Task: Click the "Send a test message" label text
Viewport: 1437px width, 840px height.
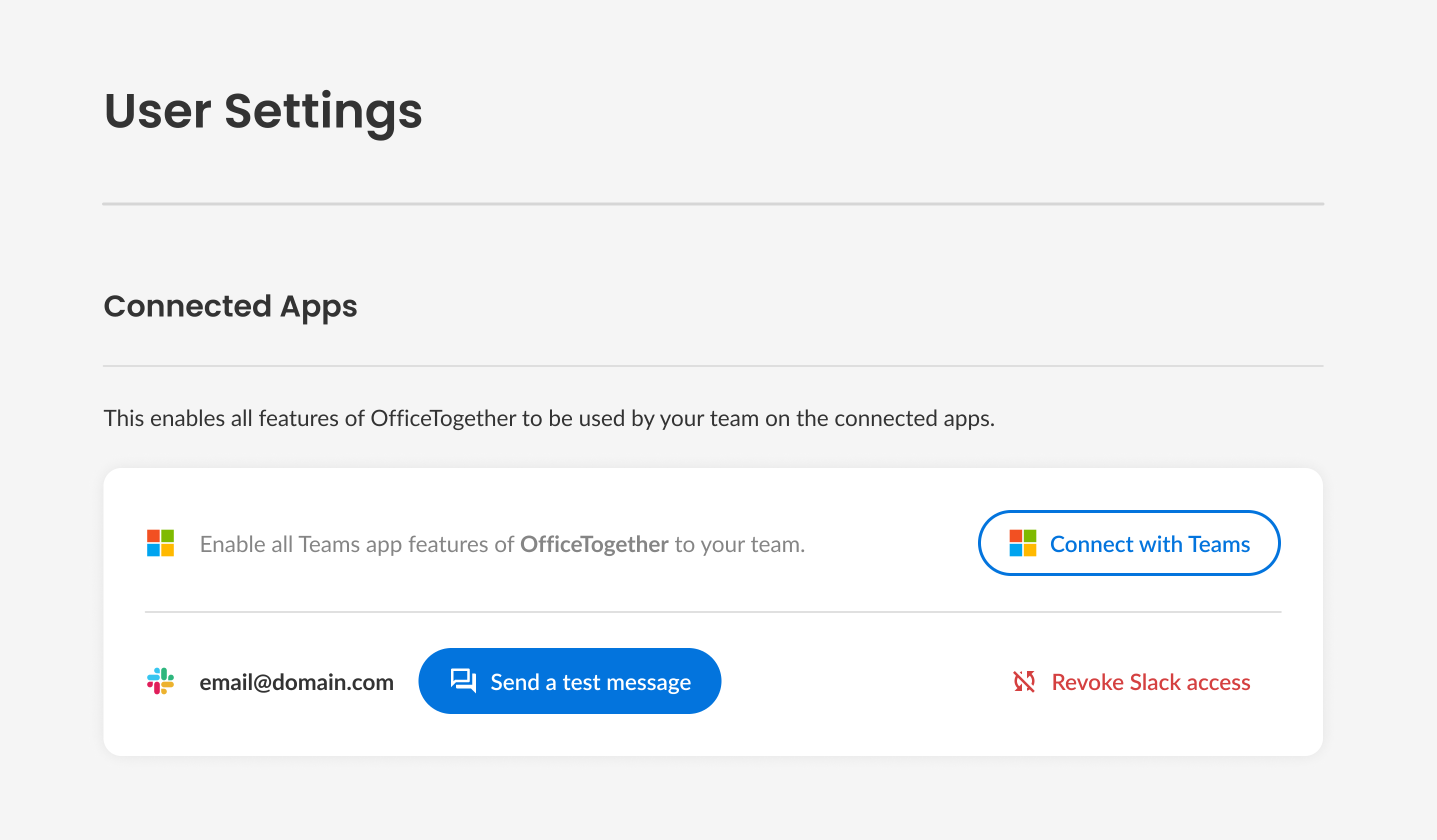Action: pyautogui.click(x=590, y=682)
